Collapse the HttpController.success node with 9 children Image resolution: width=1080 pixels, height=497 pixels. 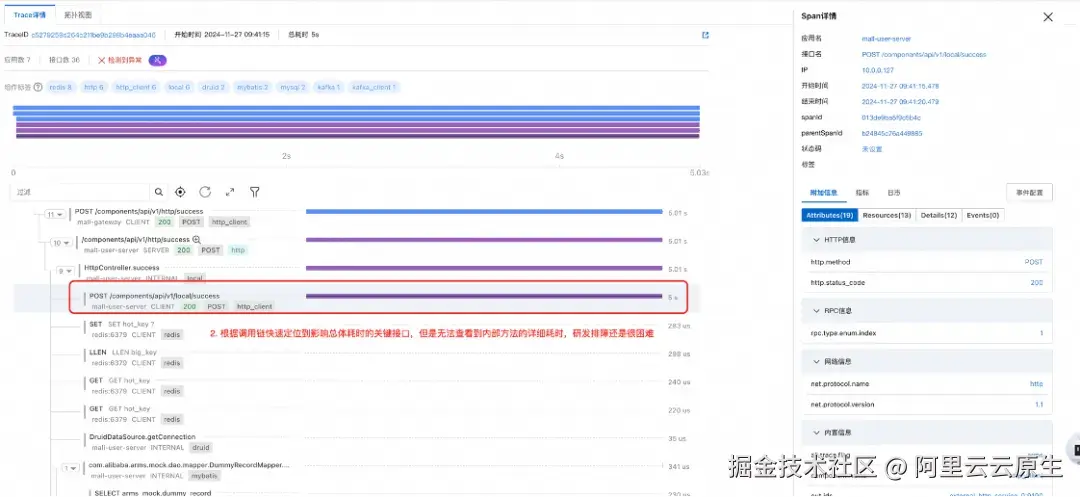click(66, 271)
